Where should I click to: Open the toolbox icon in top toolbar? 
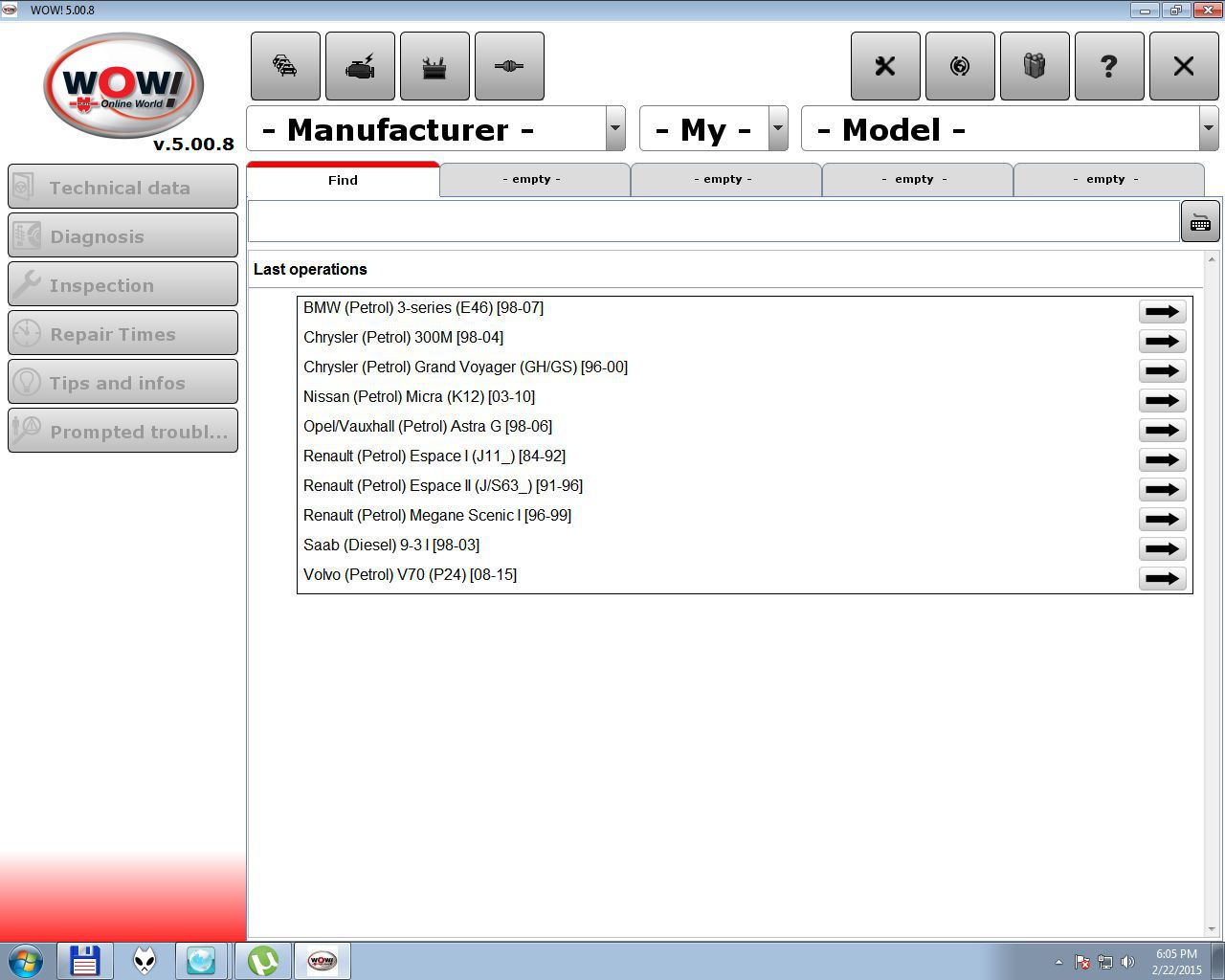click(x=434, y=66)
